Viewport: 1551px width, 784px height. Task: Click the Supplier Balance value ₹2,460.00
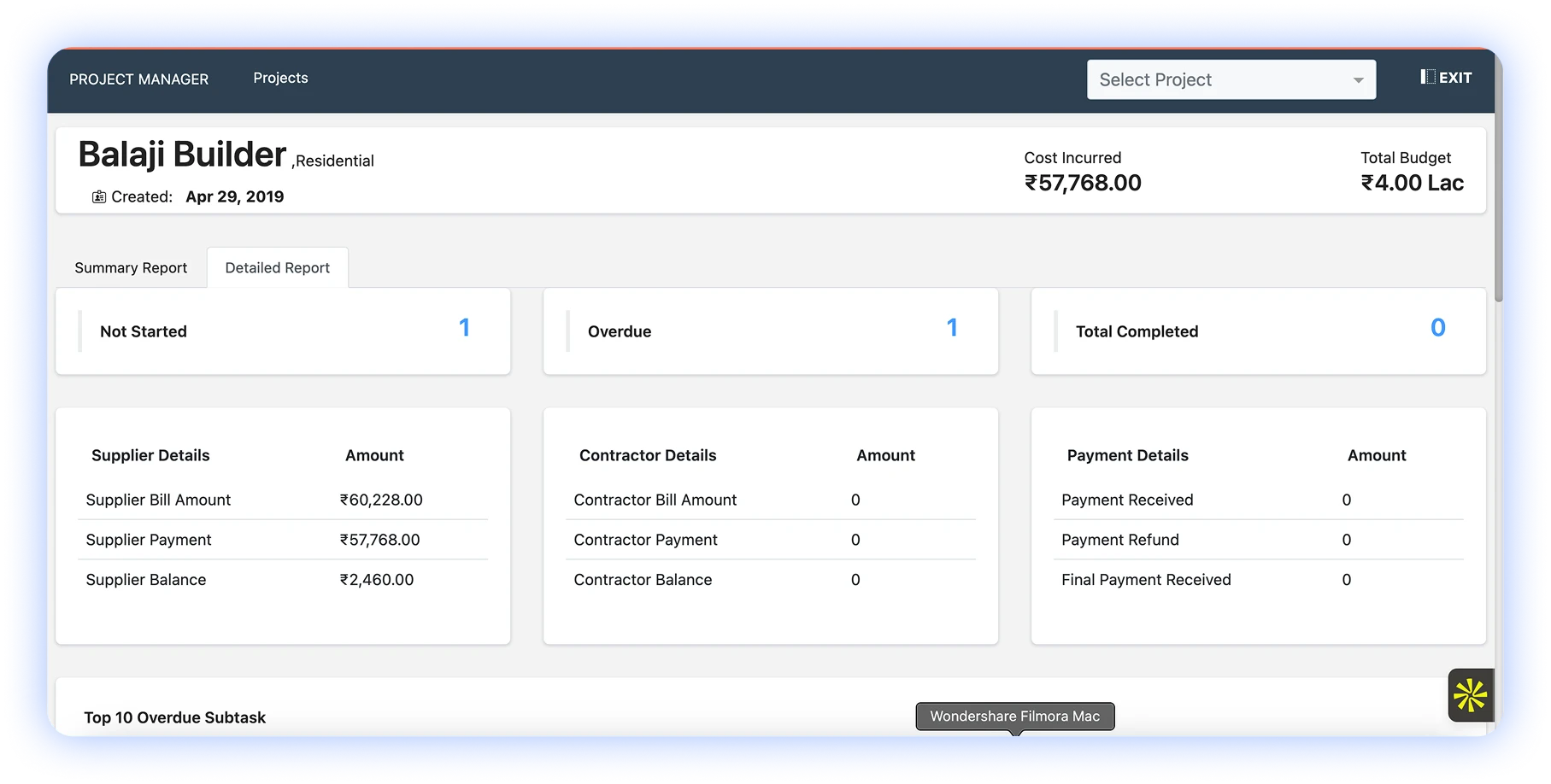[377, 580]
